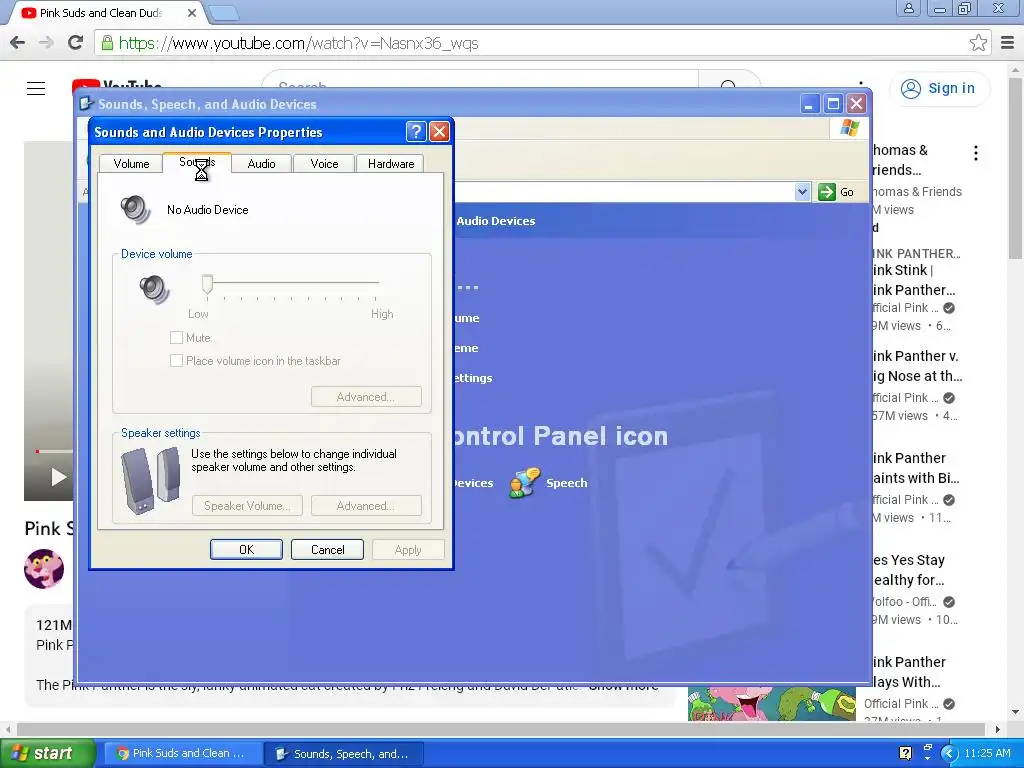Click Advanced button under Device volume

point(366,396)
